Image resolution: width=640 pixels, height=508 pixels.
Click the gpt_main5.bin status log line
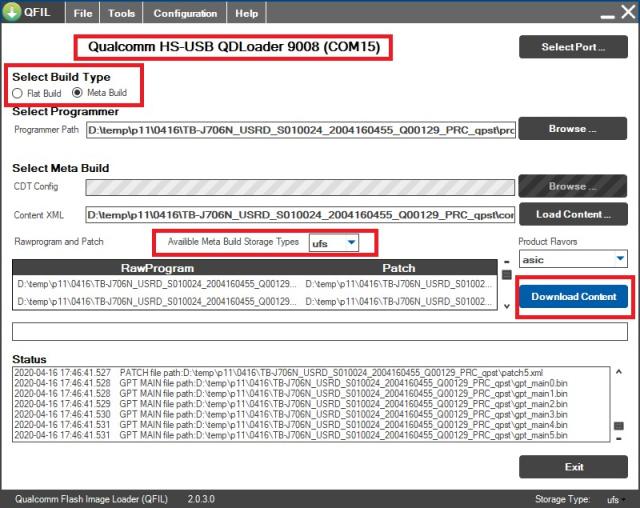[291, 435]
